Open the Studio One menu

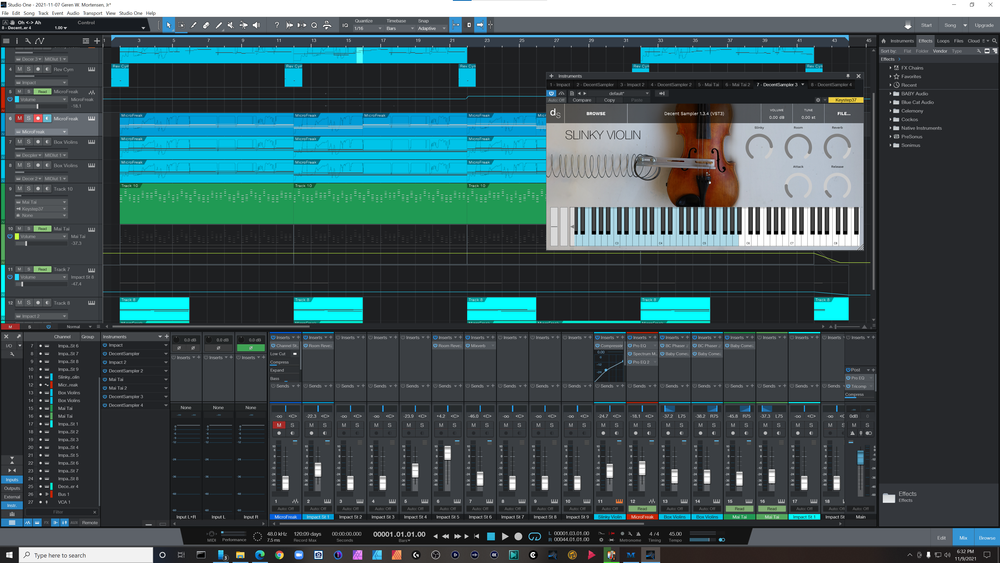tap(131, 13)
